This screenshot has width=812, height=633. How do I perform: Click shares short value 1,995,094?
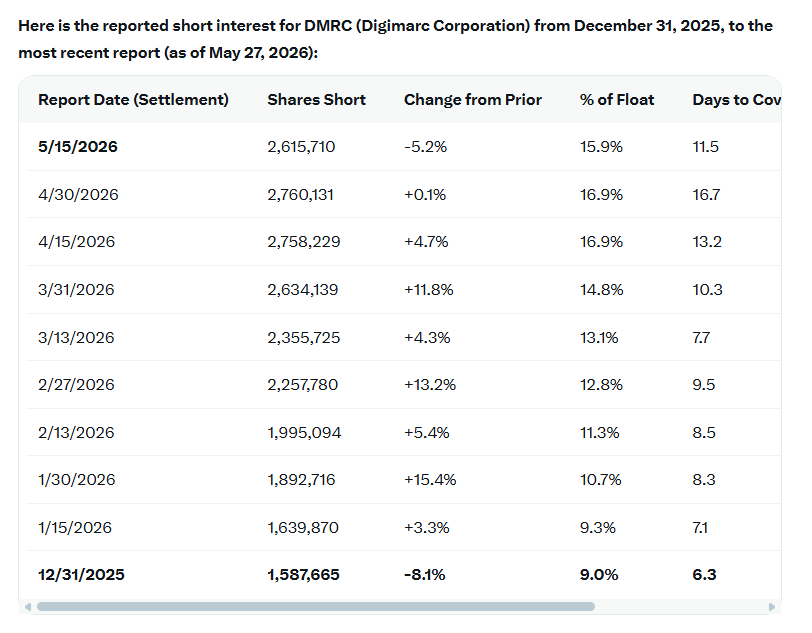[x=304, y=432]
